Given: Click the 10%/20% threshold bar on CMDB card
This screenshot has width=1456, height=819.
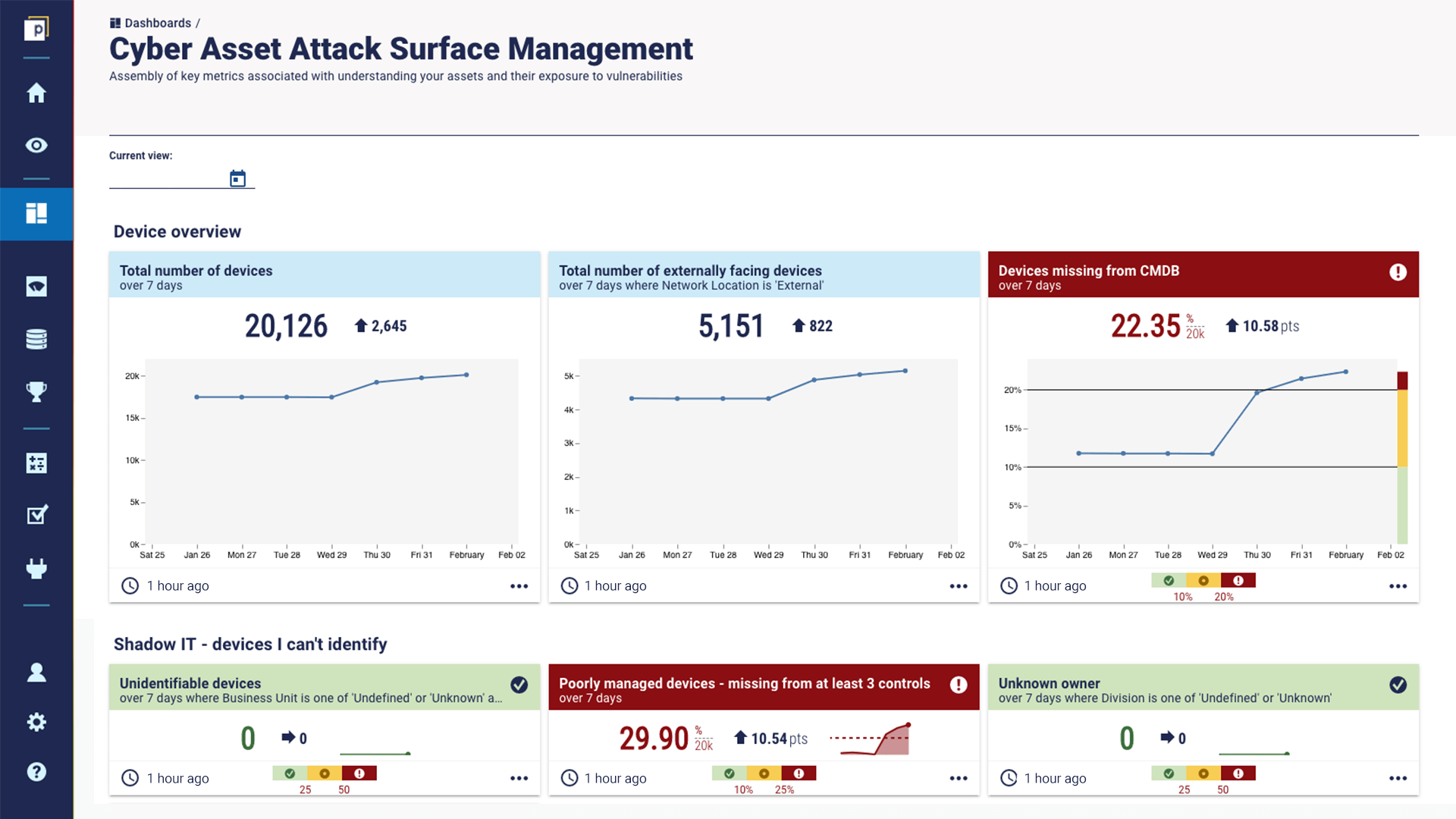Looking at the screenshot, I should click(x=1203, y=580).
